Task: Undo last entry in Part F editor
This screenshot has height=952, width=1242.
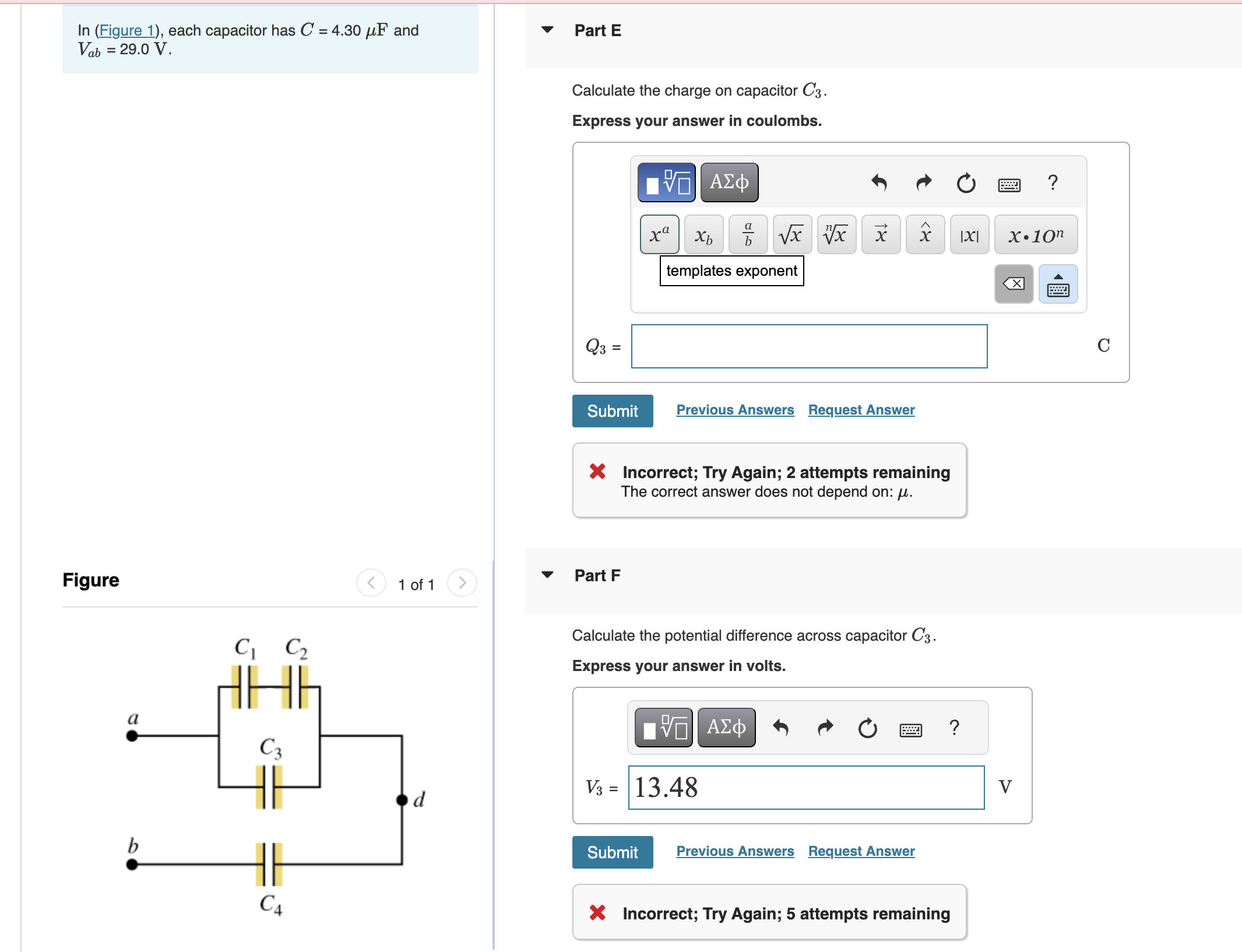Action: tap(782, 728)
